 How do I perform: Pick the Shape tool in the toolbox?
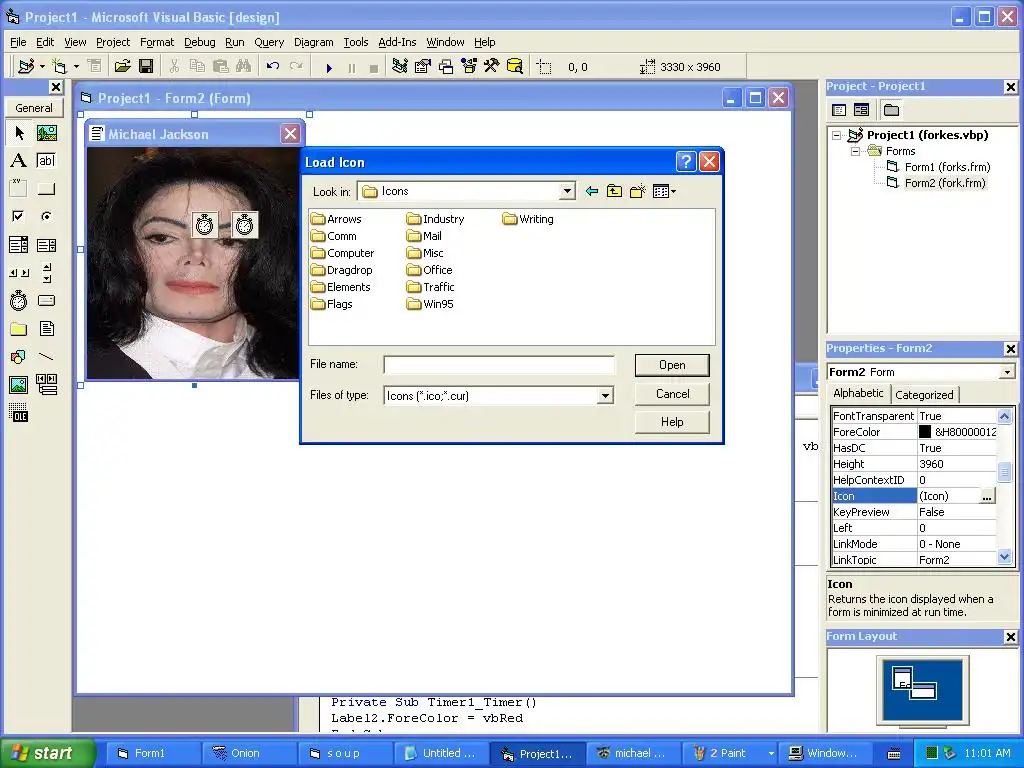click(19, 357)
